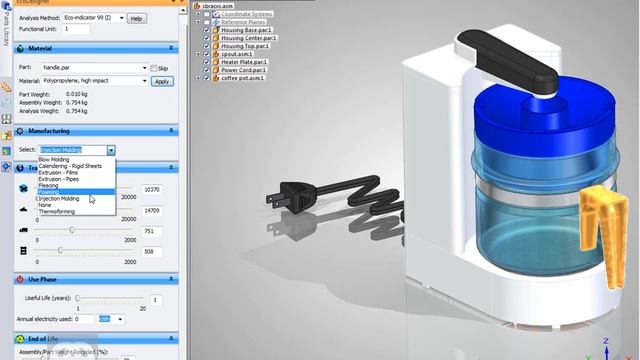Collapse the Manufacturing section
This screenshot has width=640, height=360.
pos(171,131)
